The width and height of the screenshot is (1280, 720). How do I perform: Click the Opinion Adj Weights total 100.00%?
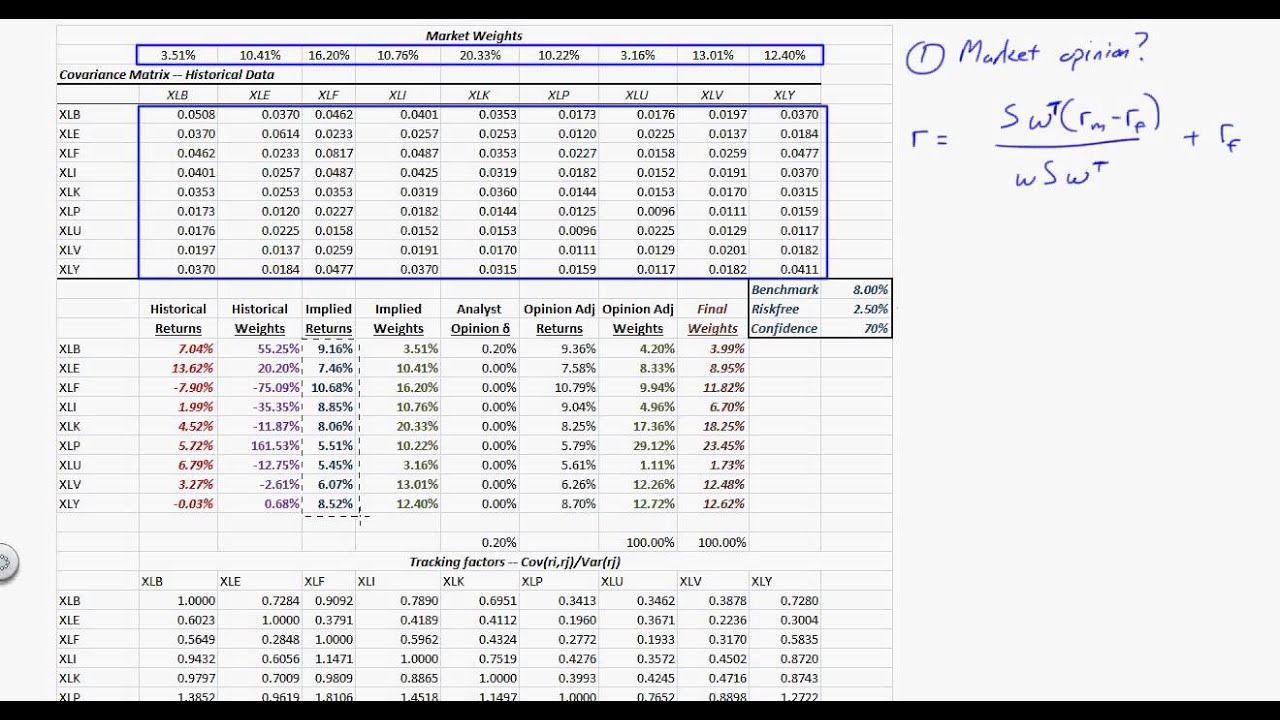650,543
